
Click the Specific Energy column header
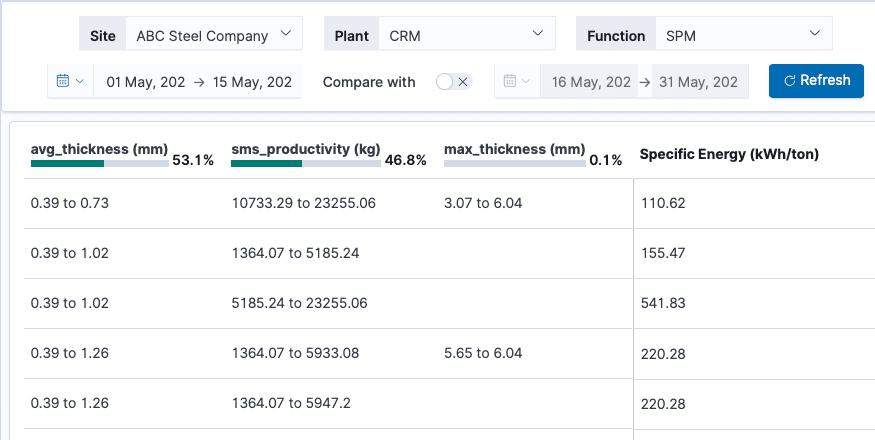coord(729,155)
